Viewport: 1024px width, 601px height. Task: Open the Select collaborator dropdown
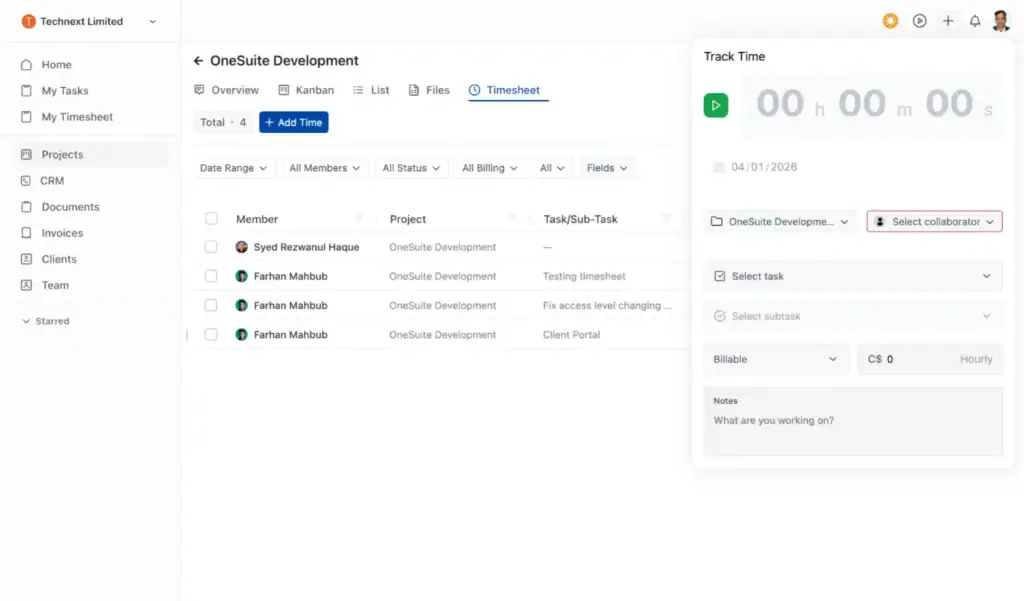[x=933, y=221]
